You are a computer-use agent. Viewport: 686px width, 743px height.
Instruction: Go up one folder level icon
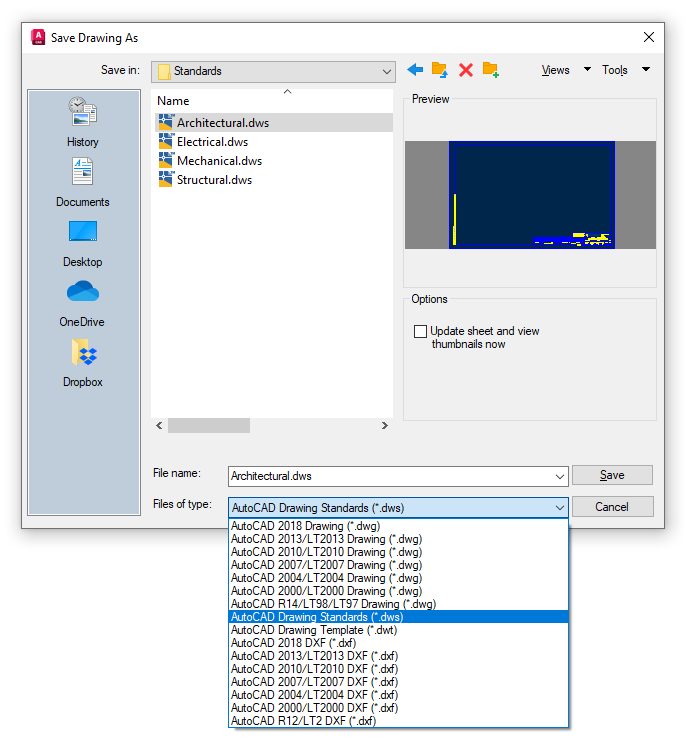coord(440,70)
